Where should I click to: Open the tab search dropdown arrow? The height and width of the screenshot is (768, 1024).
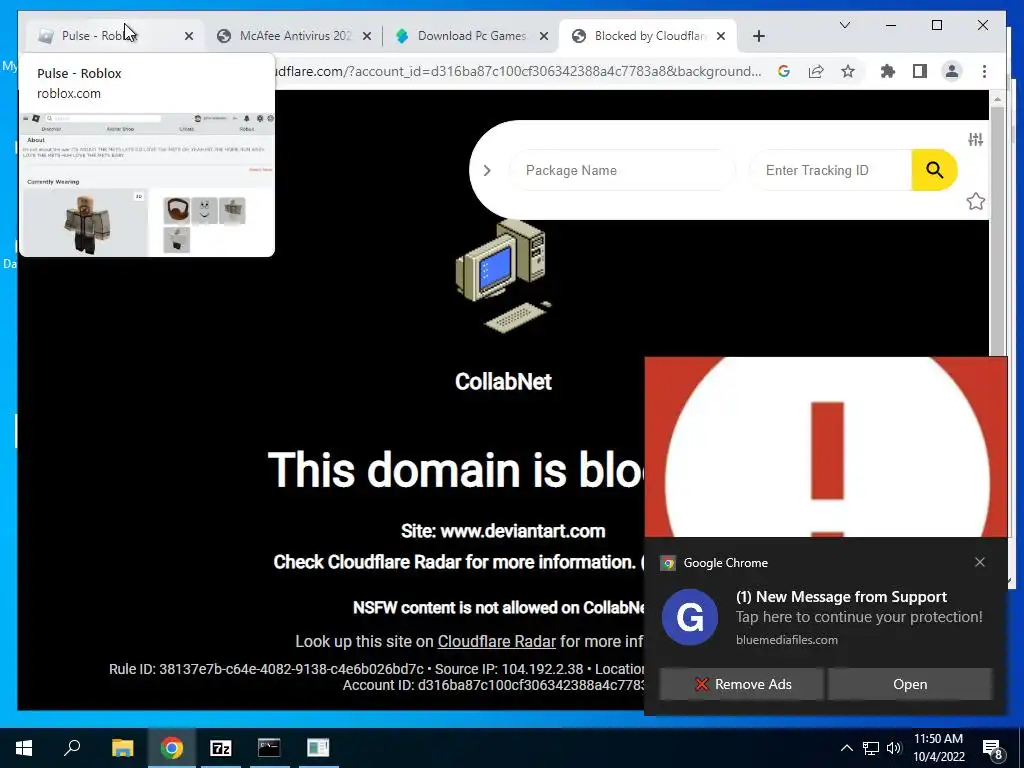tap(844, 25)
